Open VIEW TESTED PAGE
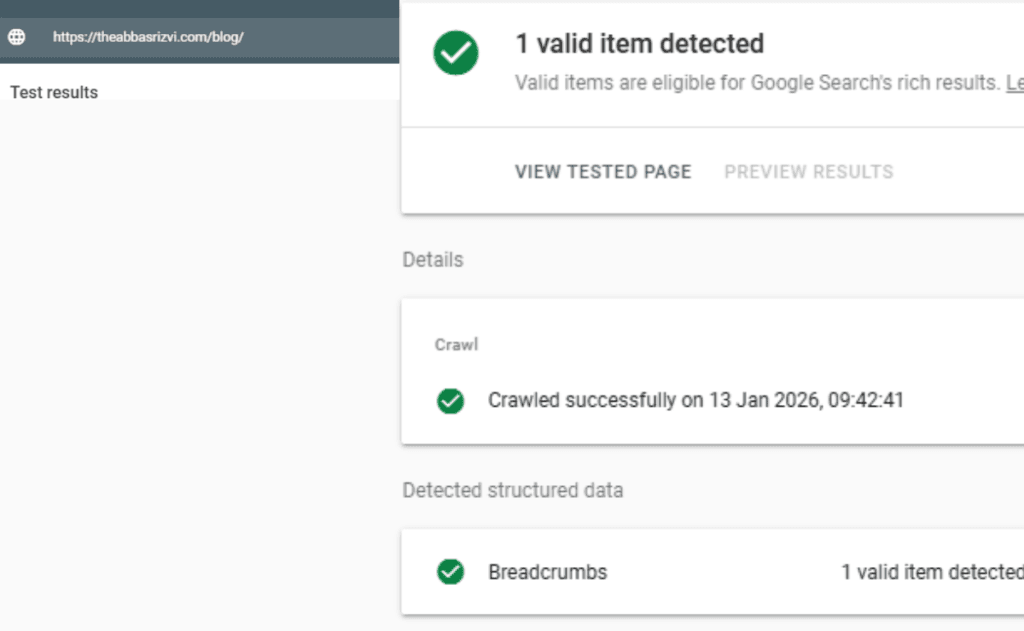 [x=602, y=171]
